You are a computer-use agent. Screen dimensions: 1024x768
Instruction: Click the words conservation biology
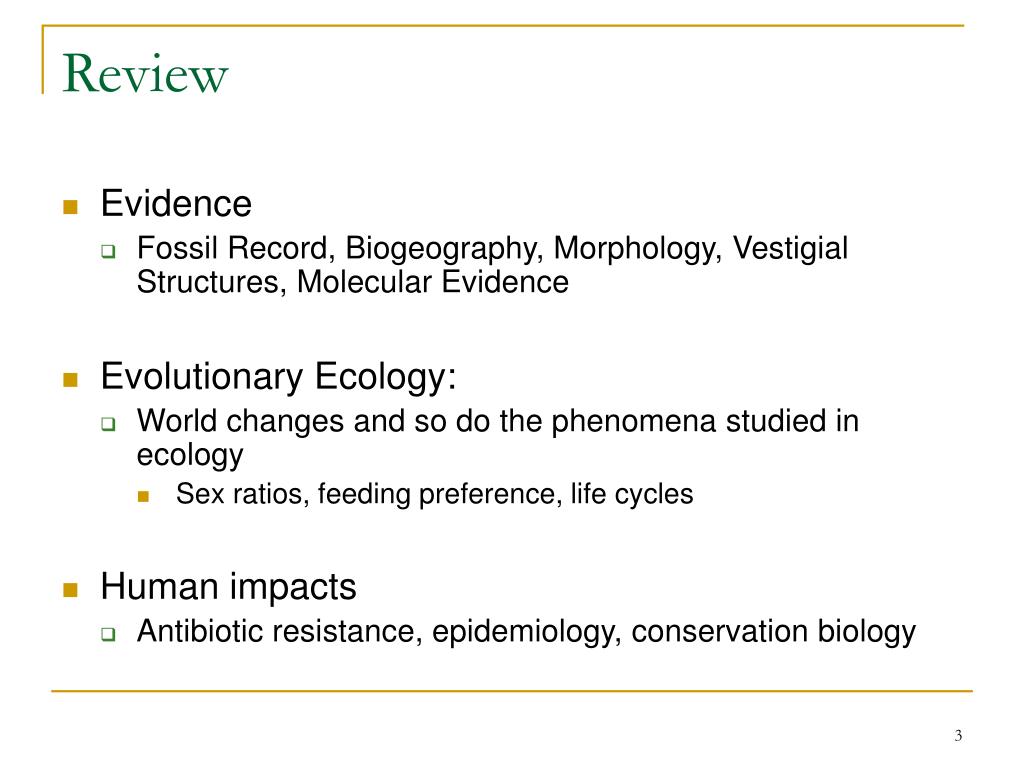774,632
